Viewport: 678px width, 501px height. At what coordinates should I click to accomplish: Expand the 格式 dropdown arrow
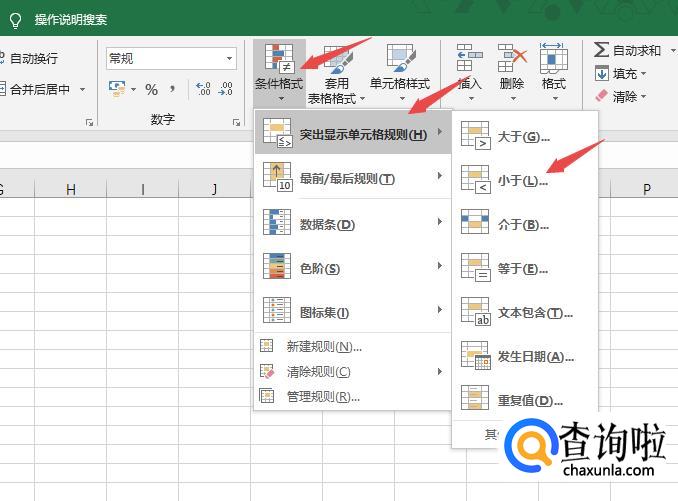(555, 99)
